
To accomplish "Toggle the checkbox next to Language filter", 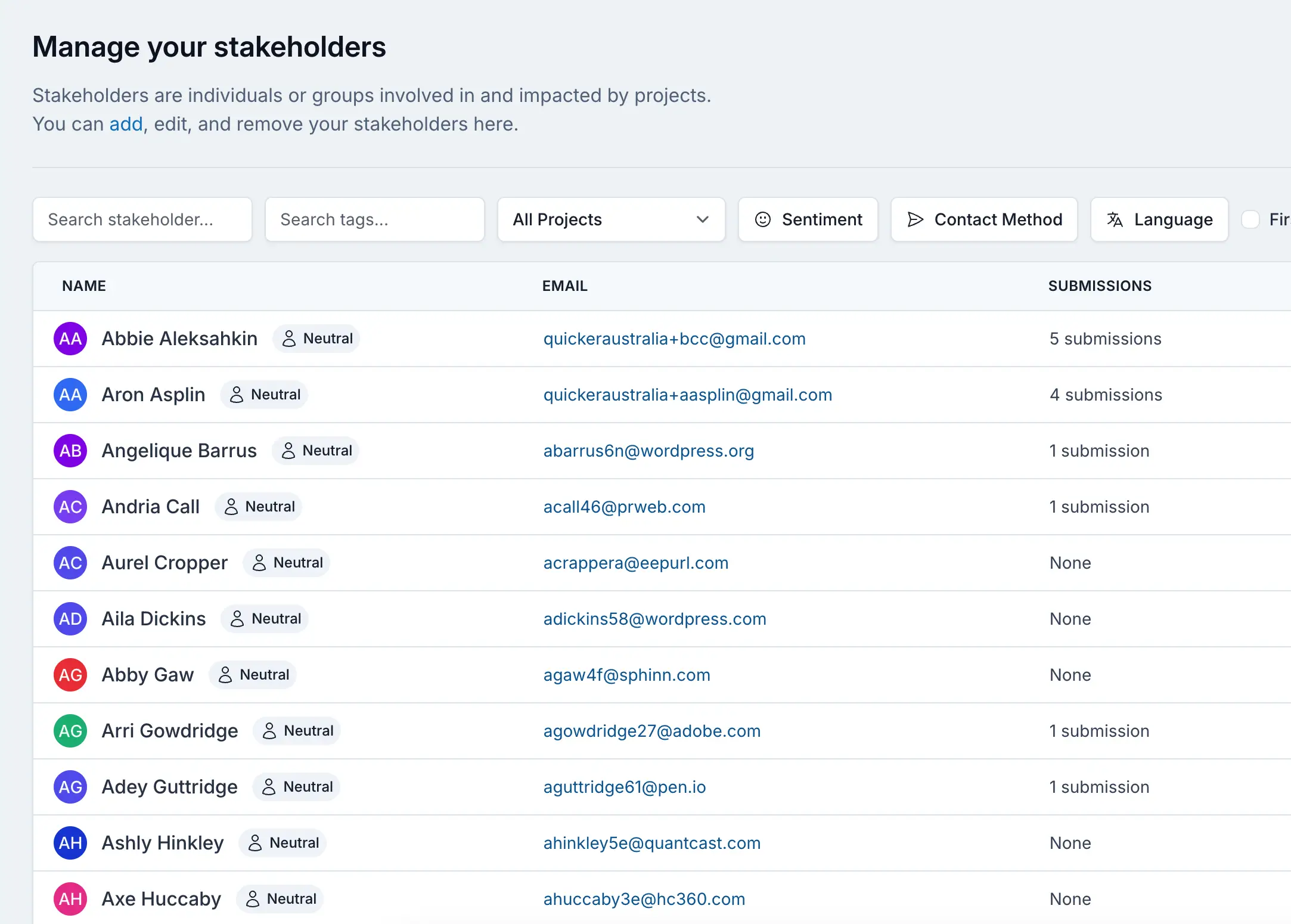I will click(1250, 219).
